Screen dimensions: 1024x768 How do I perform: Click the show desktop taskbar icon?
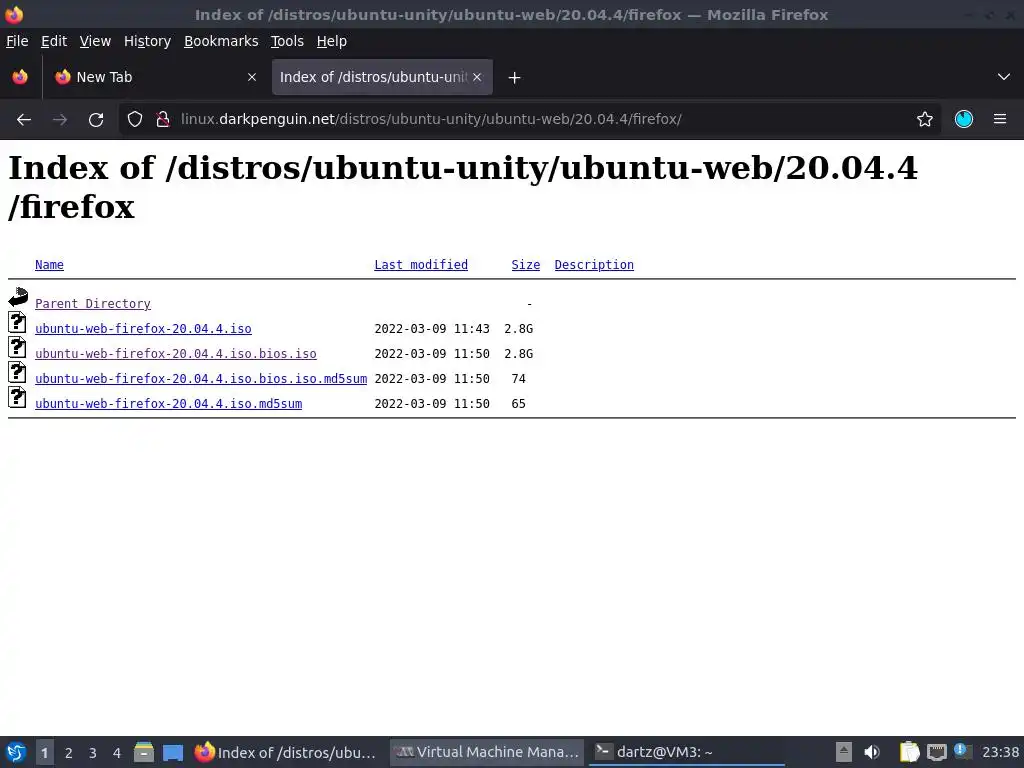tap(173, 753)
